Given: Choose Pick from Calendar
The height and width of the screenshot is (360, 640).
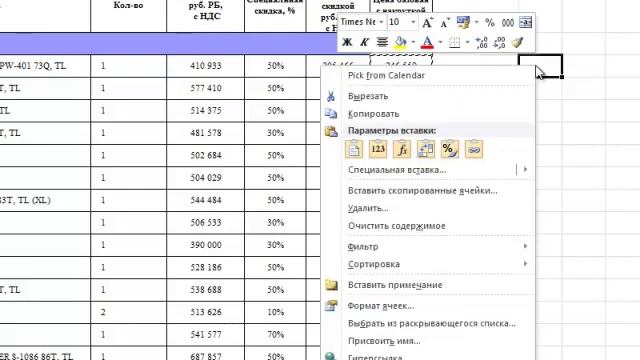Looking at the screenshot, I should pyautogui.click(x=386, y=76).
